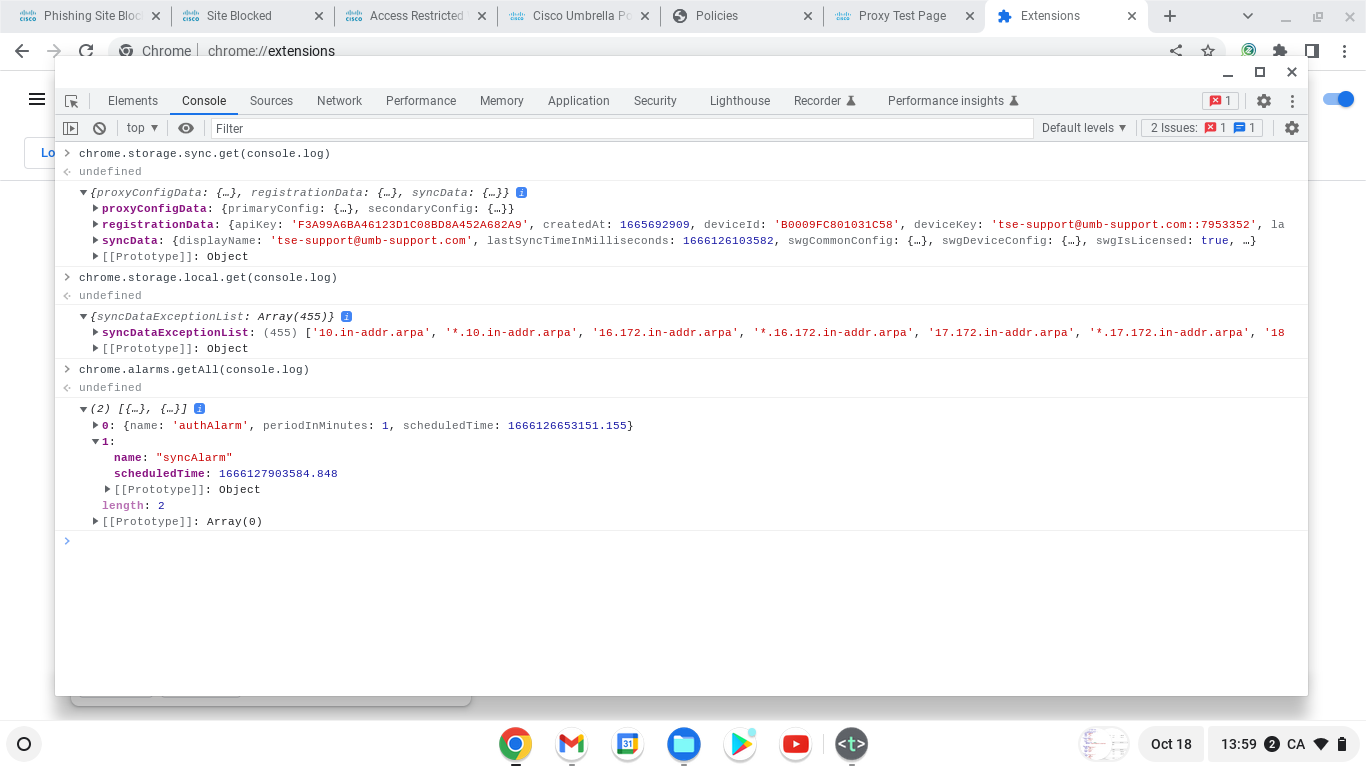Expand the proxyConfigData property
Screen dimensions: 1366x768
pyautogui.click(x=96, y=209)
